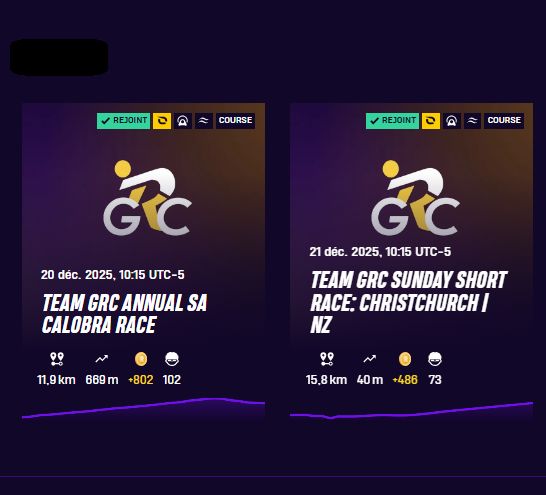Click GRC logo thumbnail on SA Calobra card

coord(147,198)
